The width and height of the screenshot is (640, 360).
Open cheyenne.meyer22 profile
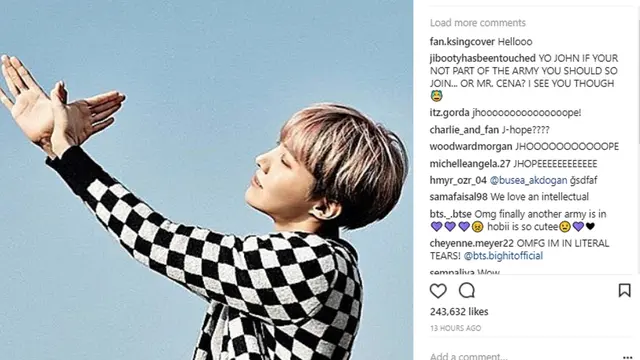tap(471, 243)
